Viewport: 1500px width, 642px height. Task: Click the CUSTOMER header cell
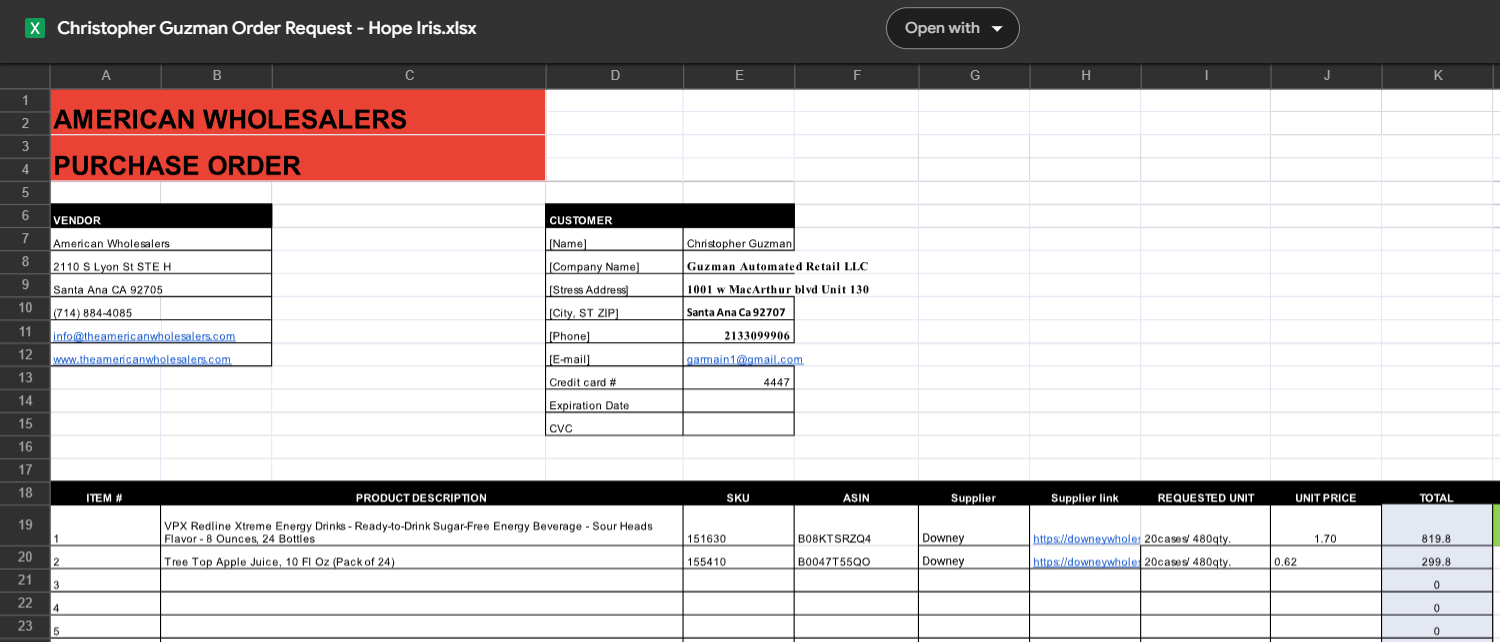(670, 216)
